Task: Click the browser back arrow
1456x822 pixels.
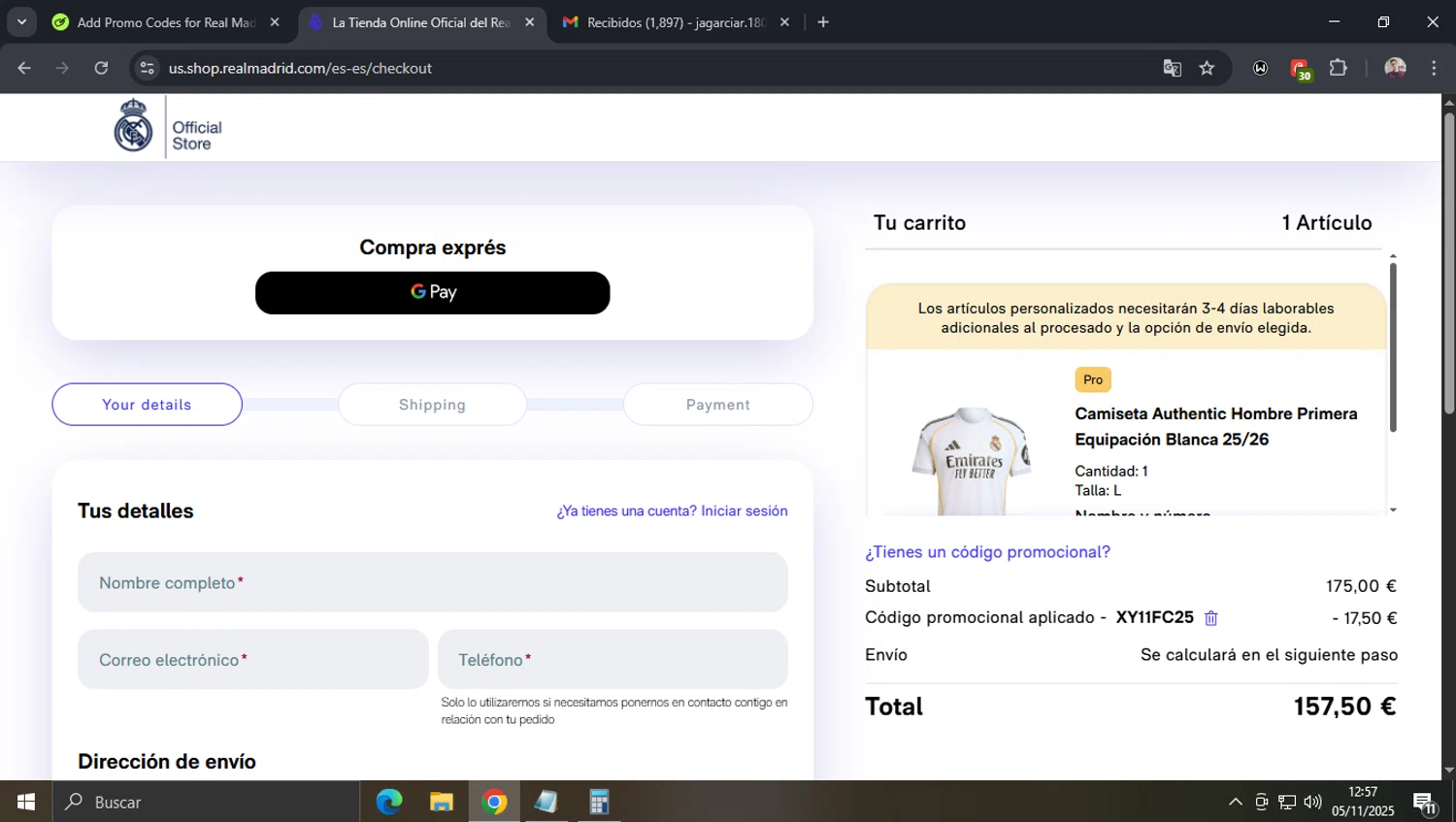Action: click(x=24, y=68)
